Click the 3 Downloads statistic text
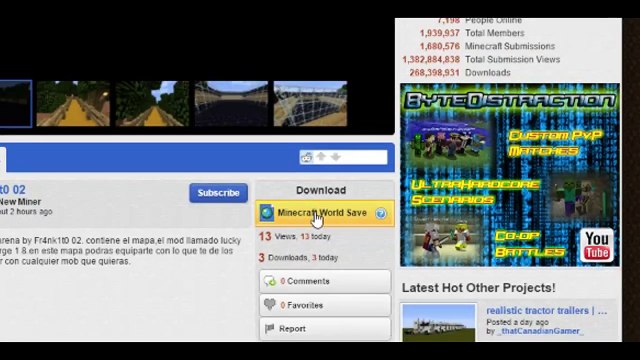Viewport: 640px width, 360px height. [298, 258]
